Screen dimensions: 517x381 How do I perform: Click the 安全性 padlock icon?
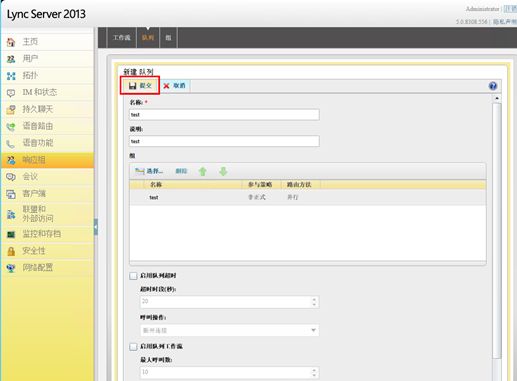click(x=11, y=251)
